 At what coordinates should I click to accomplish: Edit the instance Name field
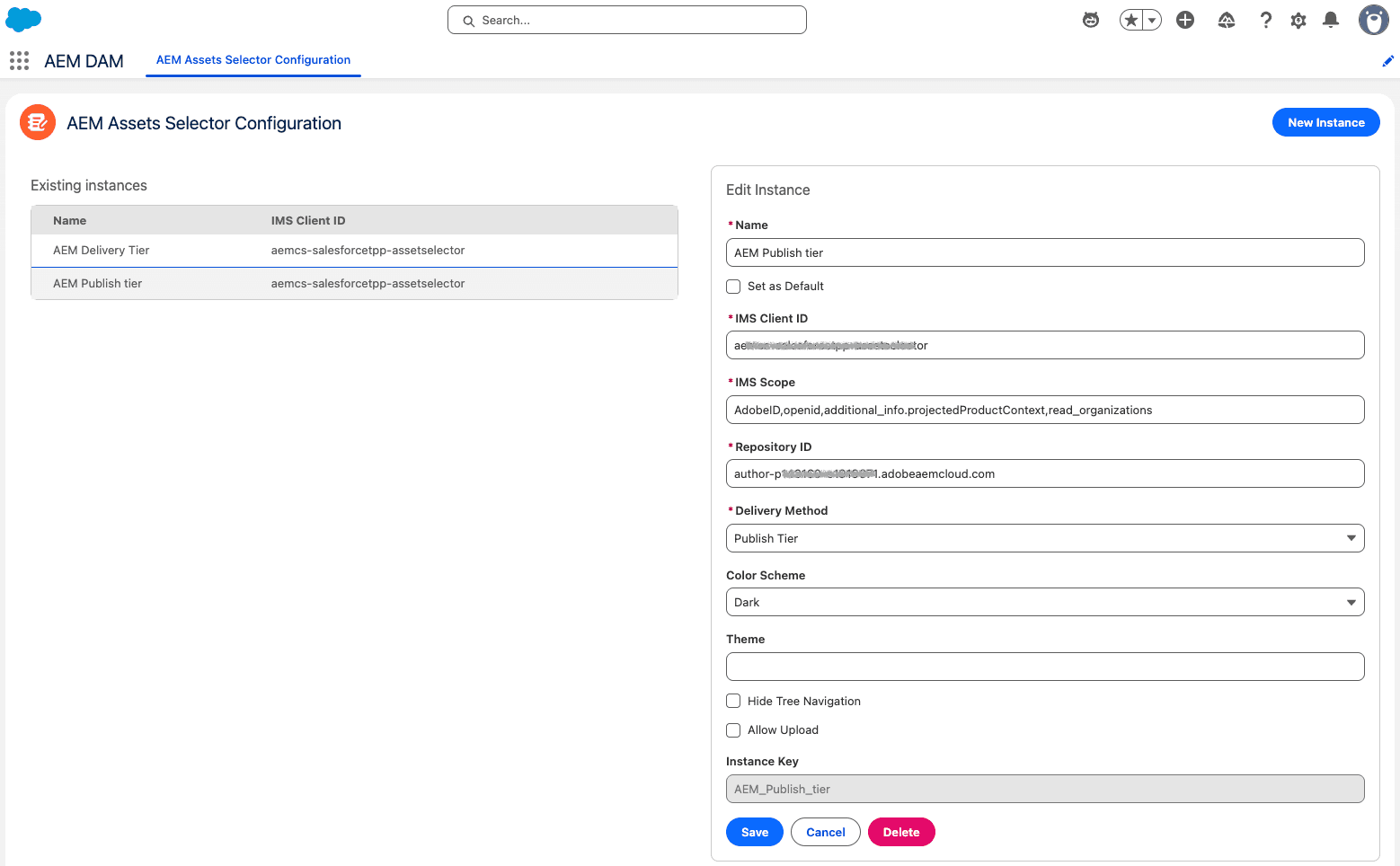[x=1045, y=252]
